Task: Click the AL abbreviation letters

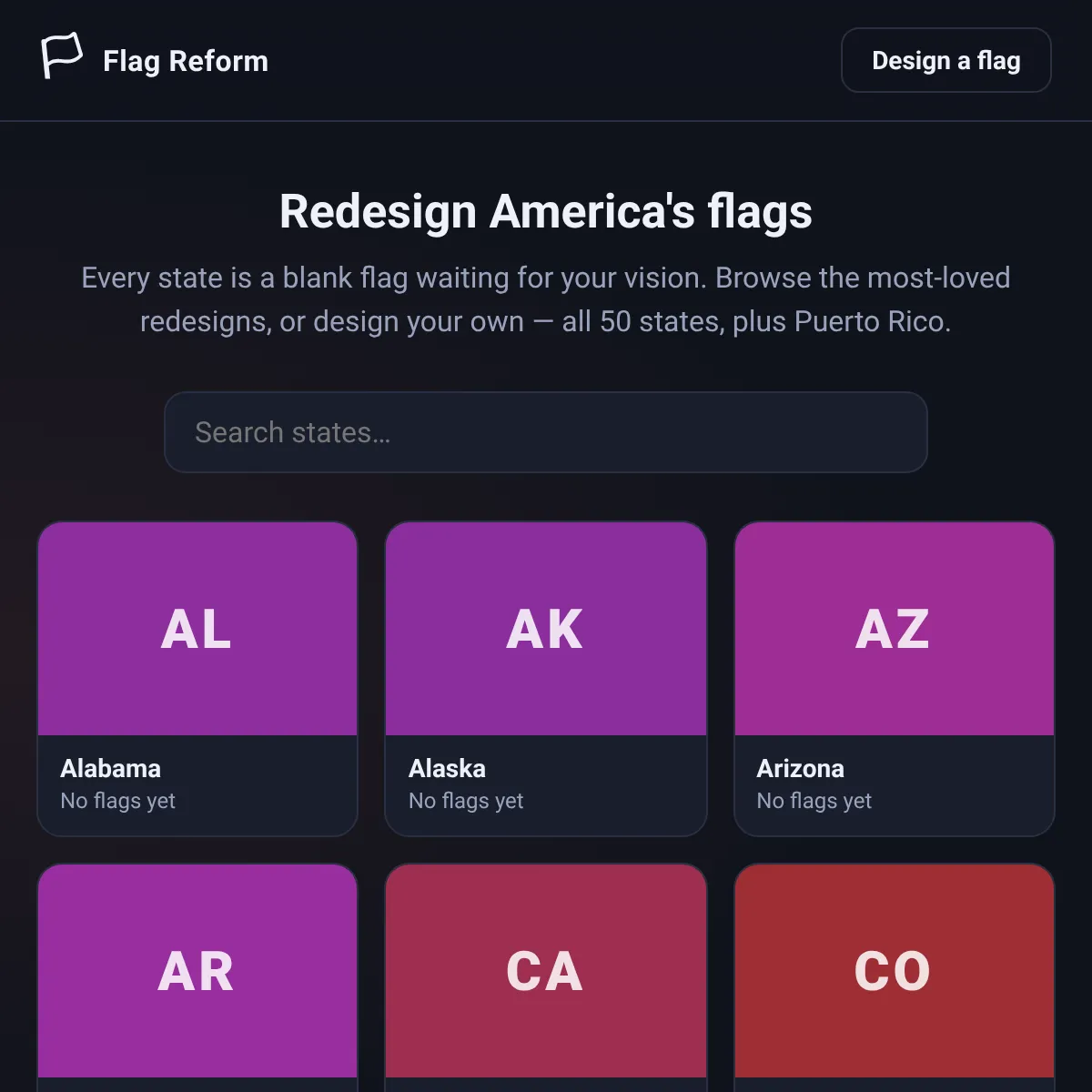Action: tap(197, 629)
